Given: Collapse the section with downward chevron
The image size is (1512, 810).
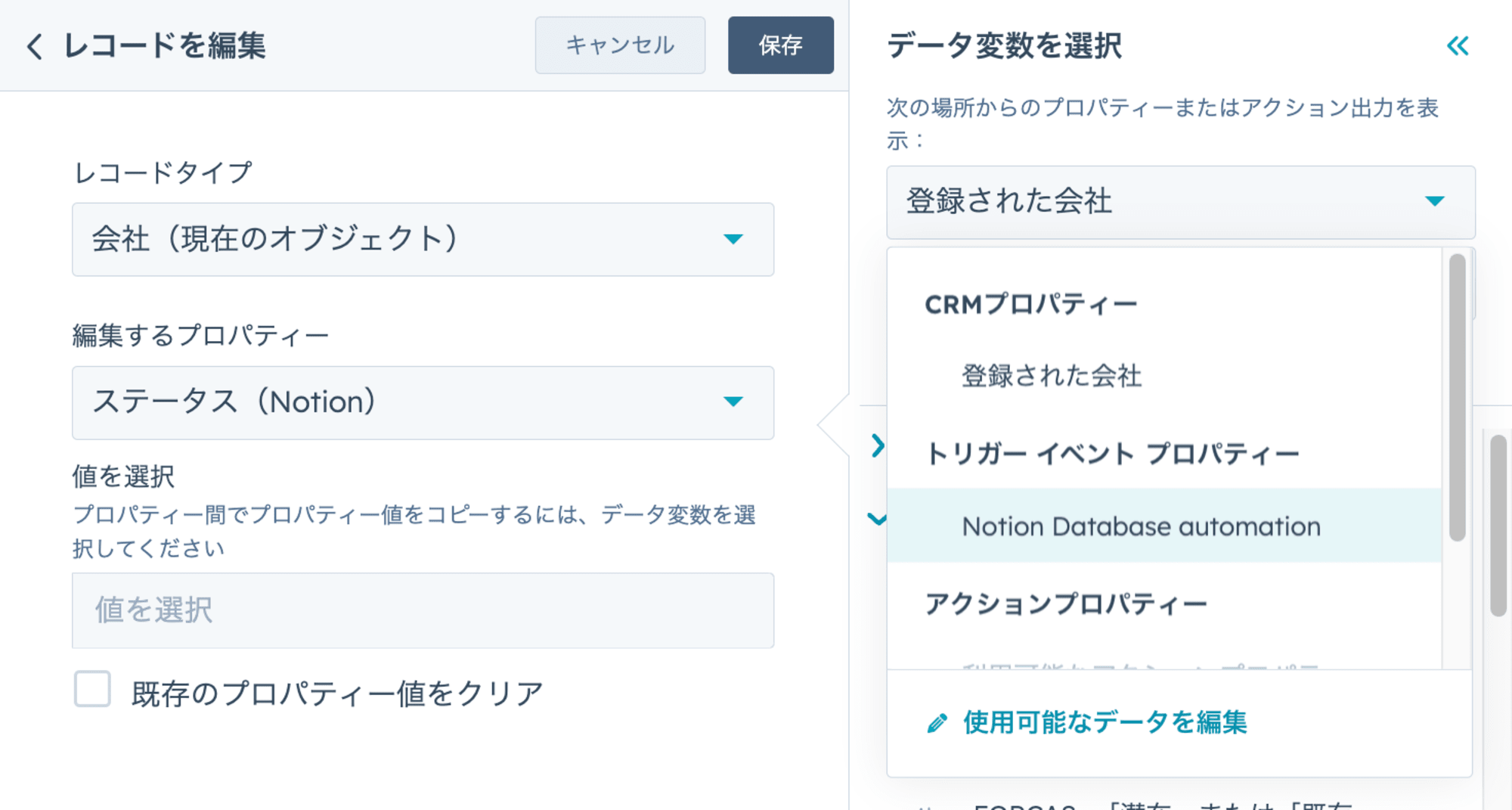Looking at the screenshot, I should [877, 519].
